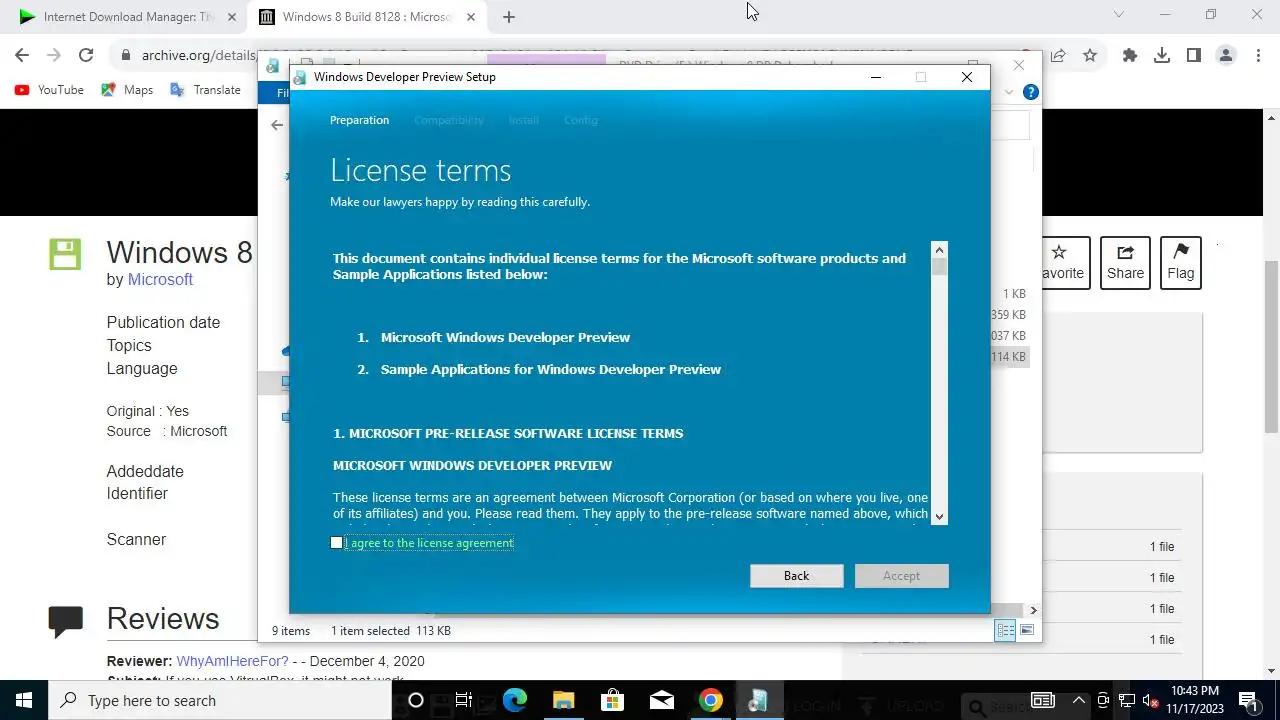Open Task View on the taskbar
Viewport: 1280px width, 720px height.
(464, 700)
